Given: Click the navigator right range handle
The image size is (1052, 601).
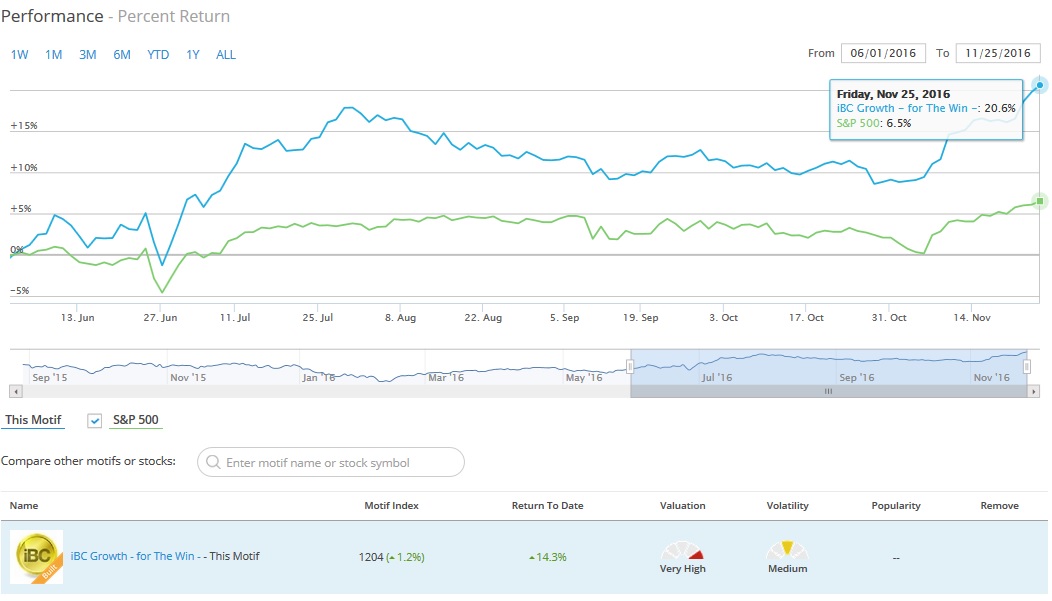Looking at the screenshot, I should 1027,367.
